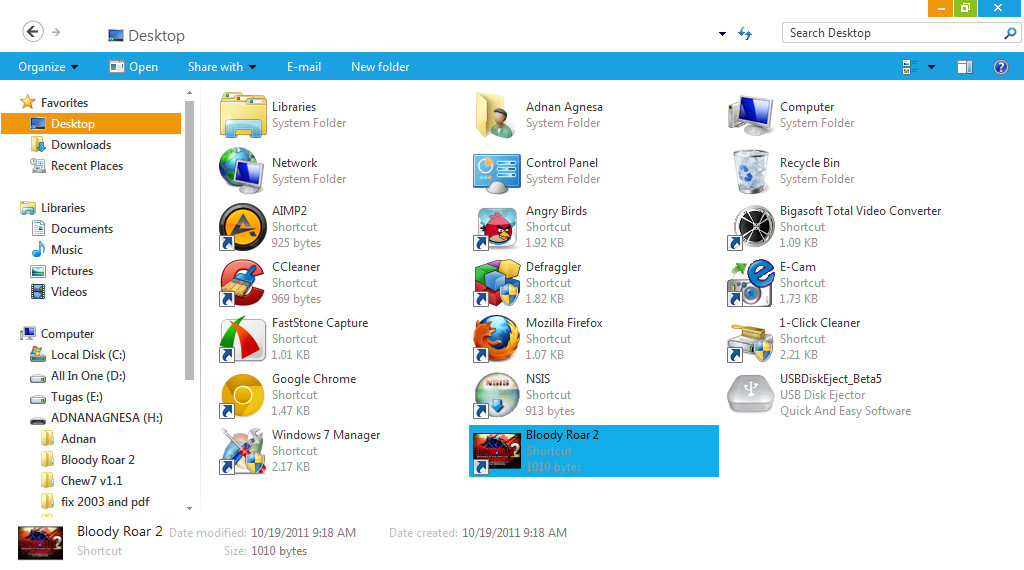
Task: Select the Libraries system folder icon
Action: tap(242, 115)
